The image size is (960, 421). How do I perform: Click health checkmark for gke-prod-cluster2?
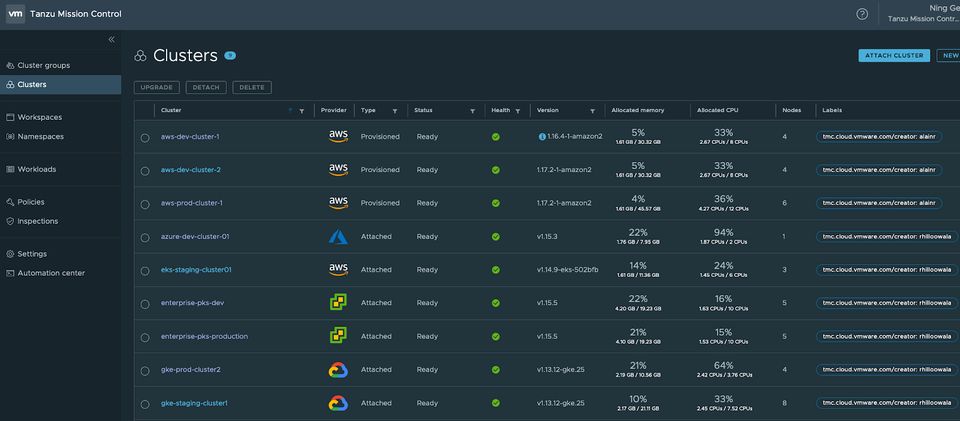495,370
